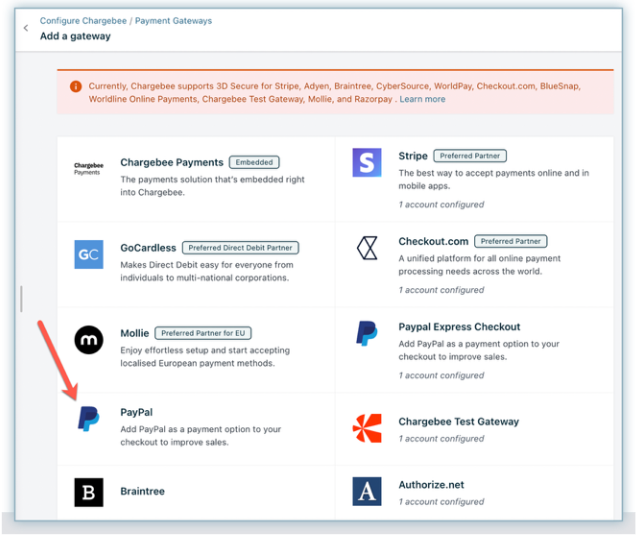Follow the Learn more link
Image resolution: width=637 pixels, height=536 pixels.
422,99
